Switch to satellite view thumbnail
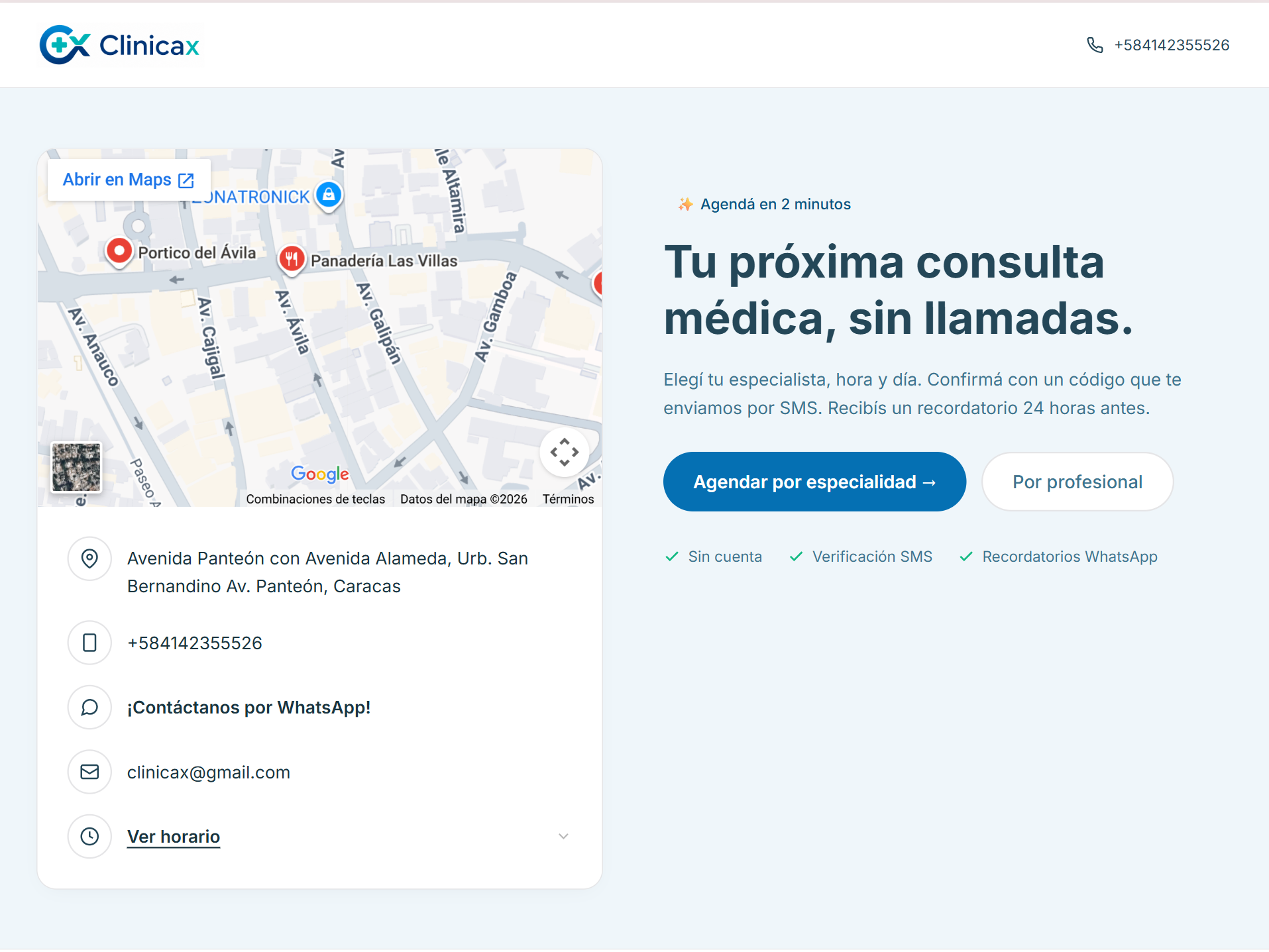The width and height of the screenshot is (1269, 952). [76, 468]
